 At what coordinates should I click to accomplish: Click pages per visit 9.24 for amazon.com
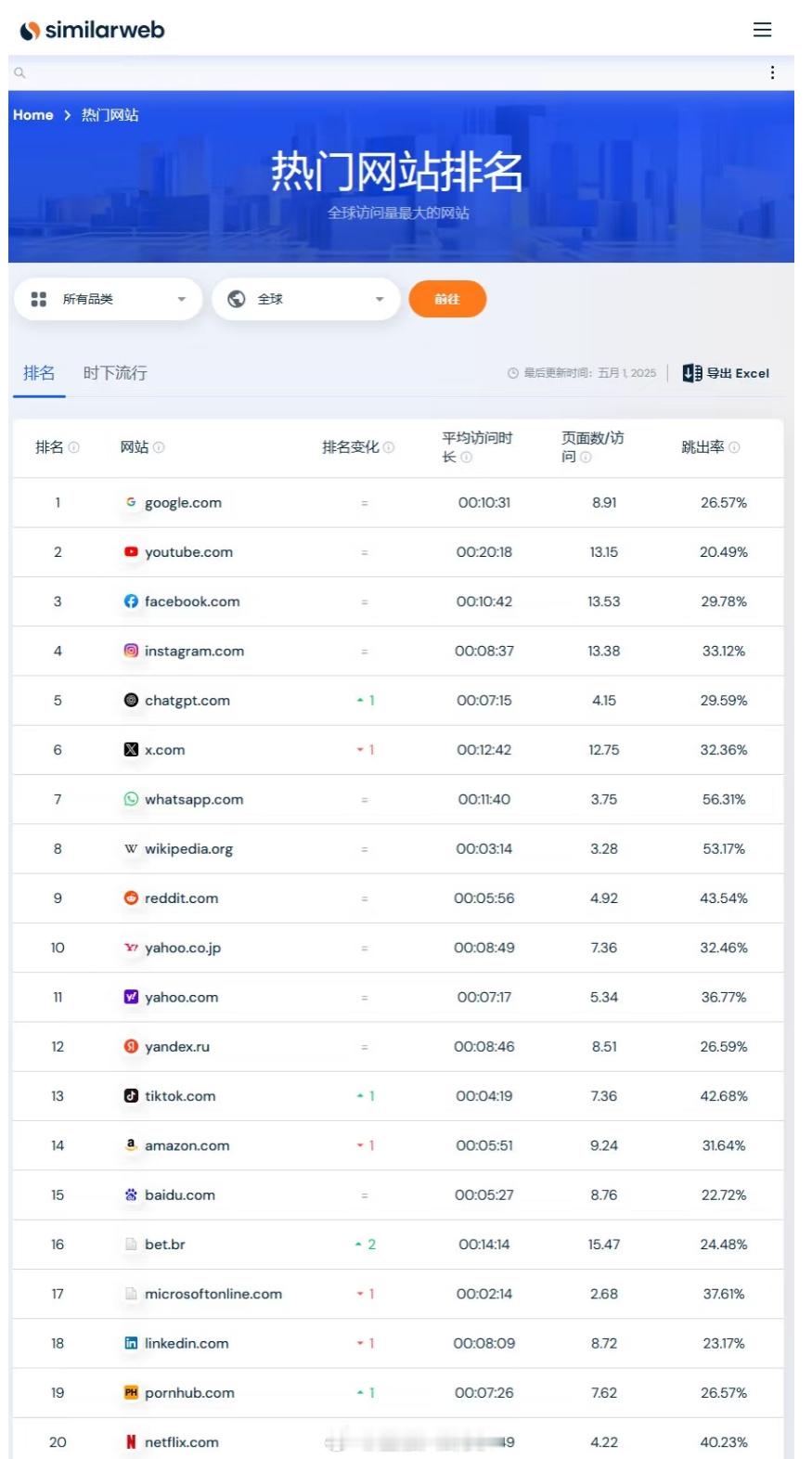pos(603,1145)
